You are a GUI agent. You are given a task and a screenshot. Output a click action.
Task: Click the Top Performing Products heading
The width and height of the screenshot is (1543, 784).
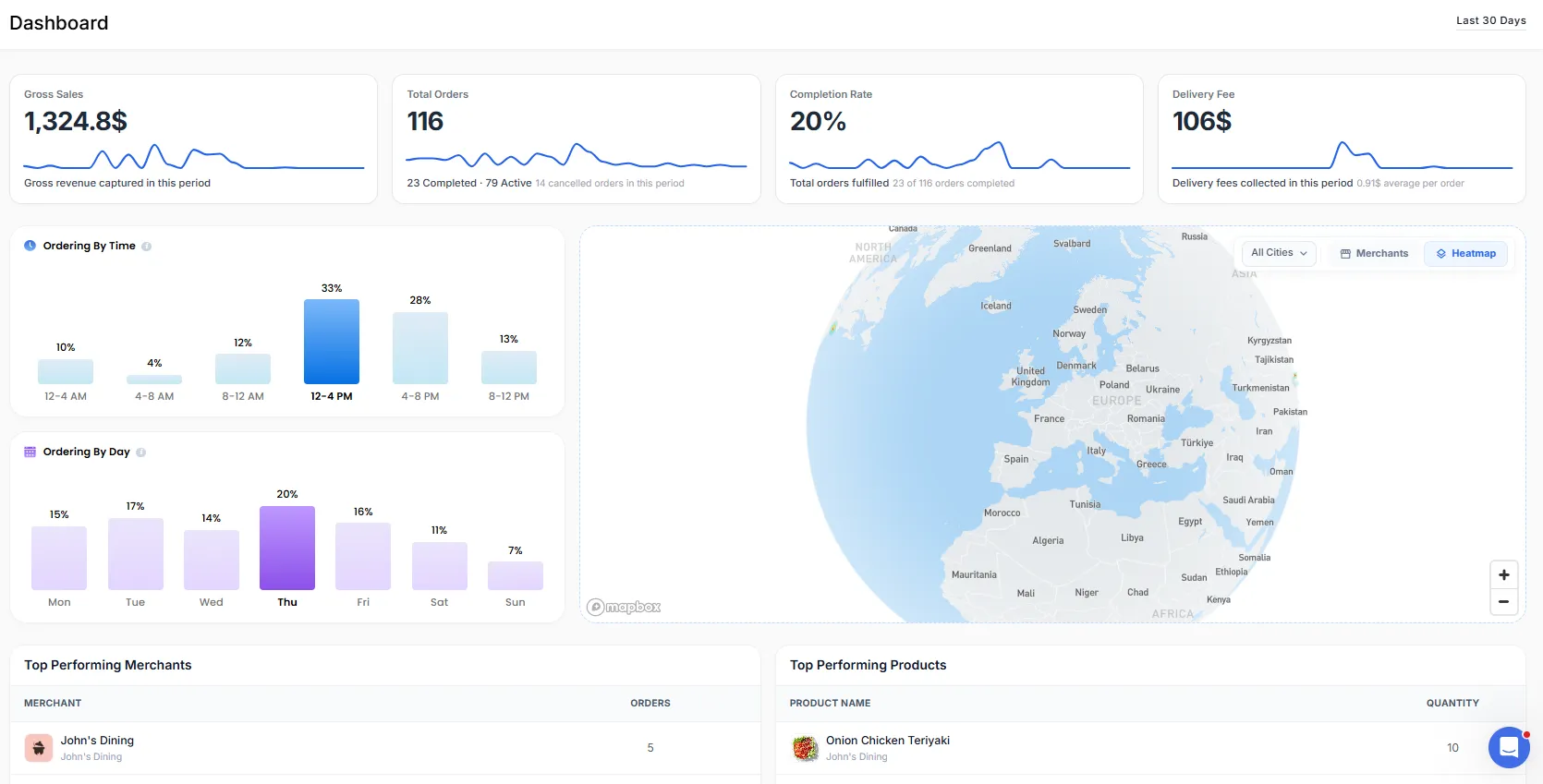(x=868, y=665)
